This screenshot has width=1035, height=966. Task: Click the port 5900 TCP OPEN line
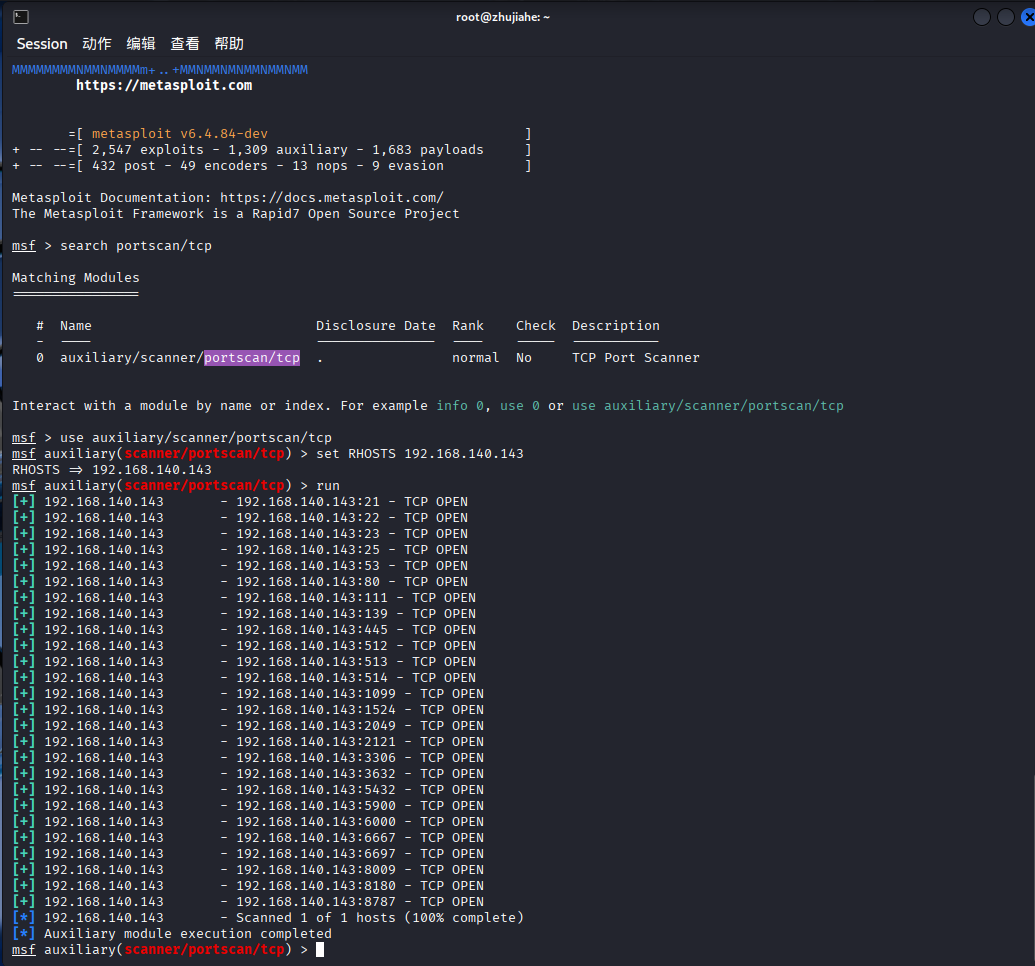pos(248,806)
